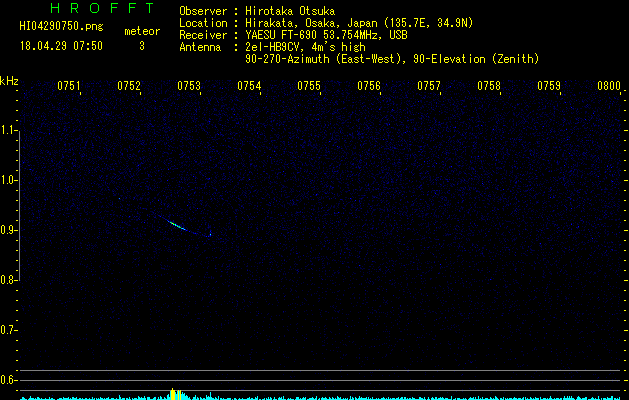Viewport: 629px width, 400px height.
Task: Click the 0800 time marker
Action: pos(609,86)
